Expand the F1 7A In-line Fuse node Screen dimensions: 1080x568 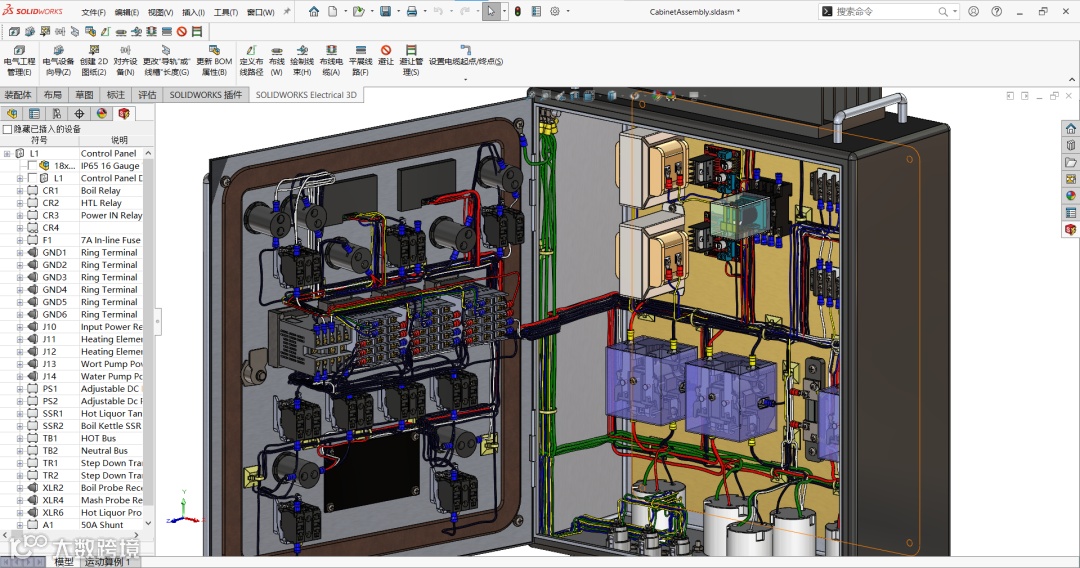click(x=20, y=240)
